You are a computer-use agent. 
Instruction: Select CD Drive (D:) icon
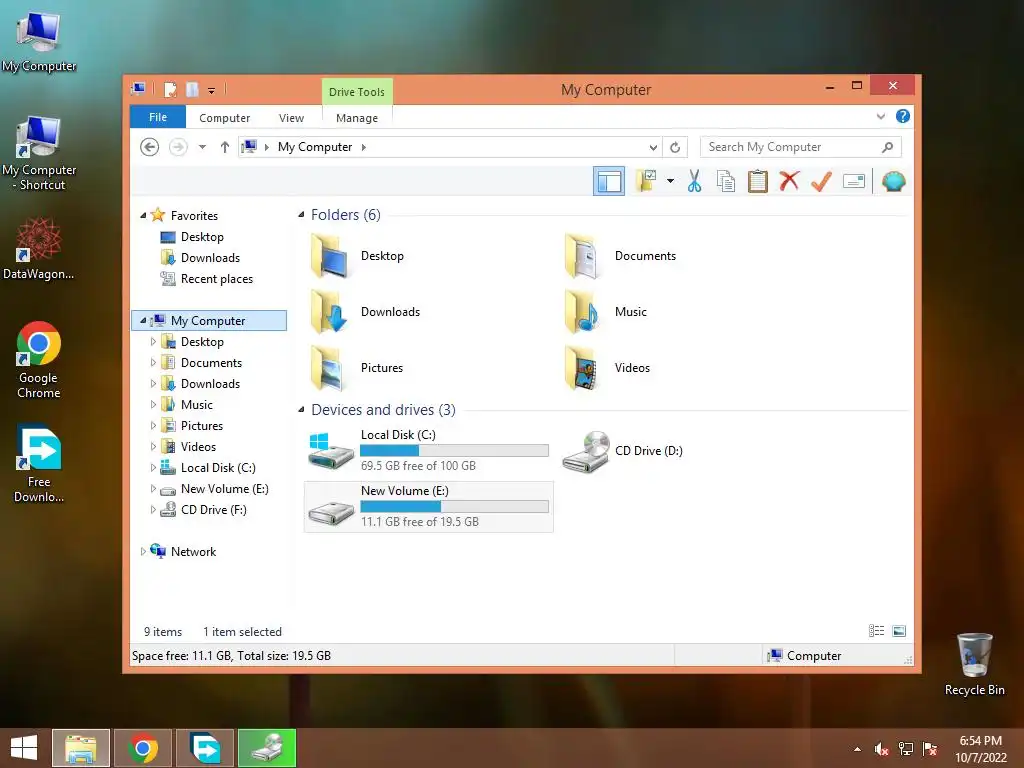pyautogui.click(x=586, y=451)
